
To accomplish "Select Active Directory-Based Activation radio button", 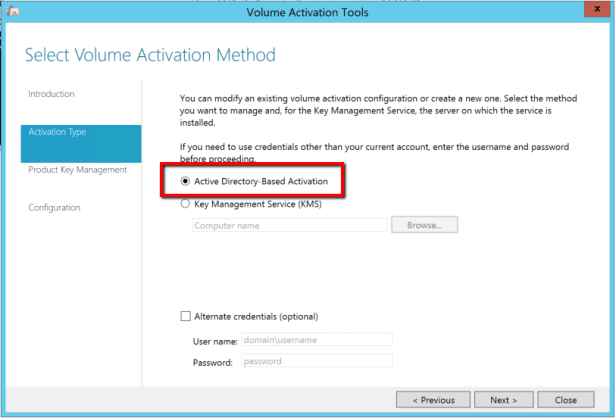I will [185, 181].
